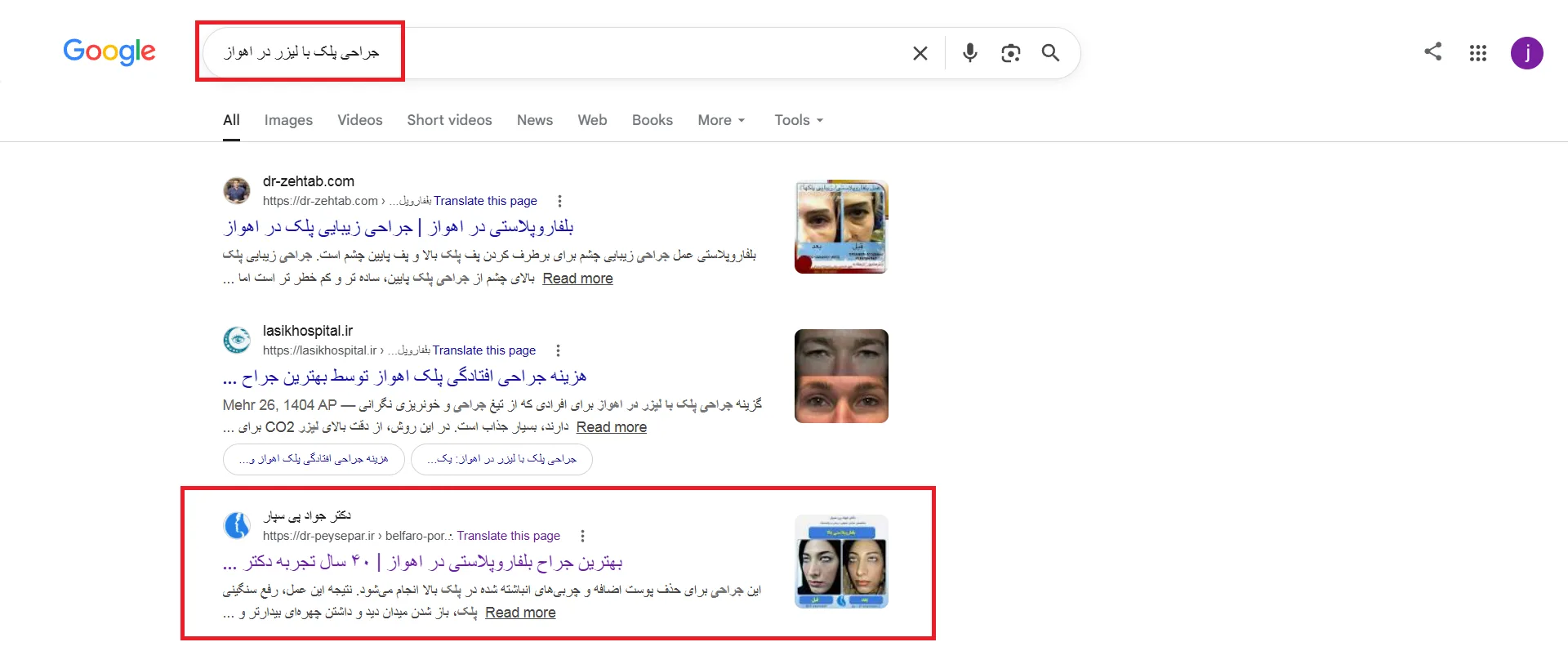The width and height of the screenshot is (1568, 651).
Task: Open the dr-peysepar.ir result title
Action: point(422,562)
